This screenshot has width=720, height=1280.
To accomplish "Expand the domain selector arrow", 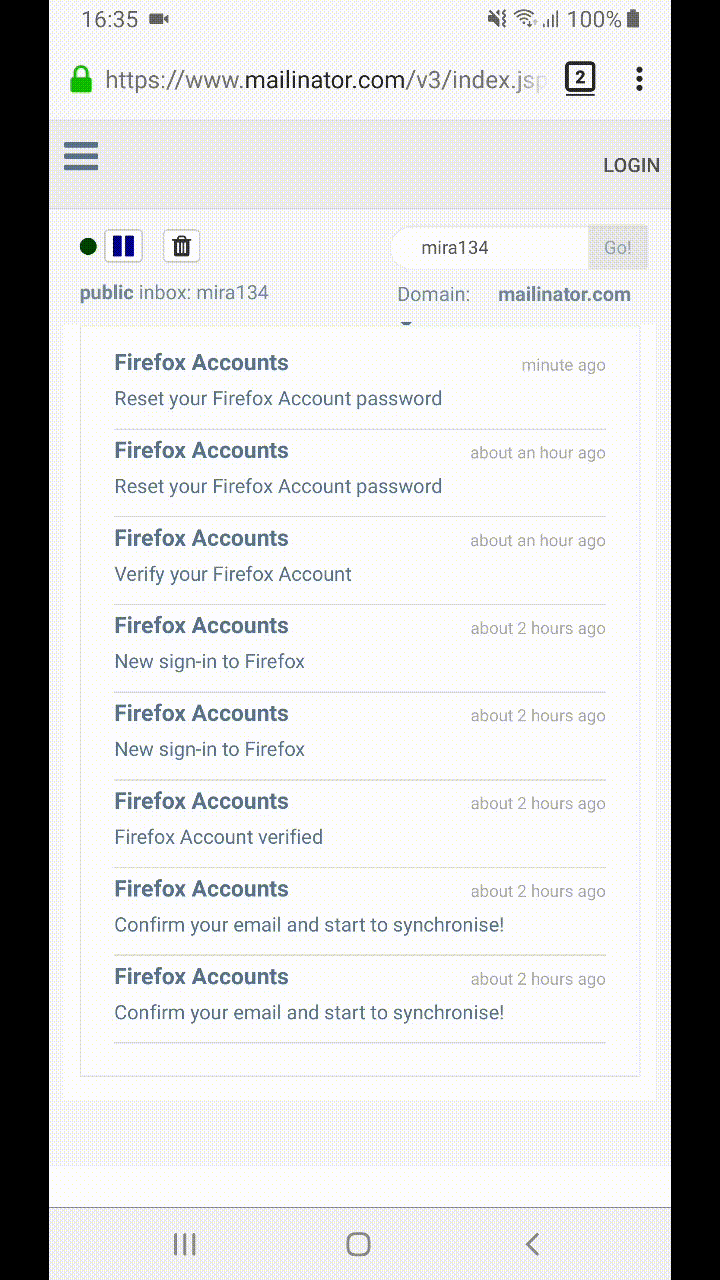I will [406, 323].
